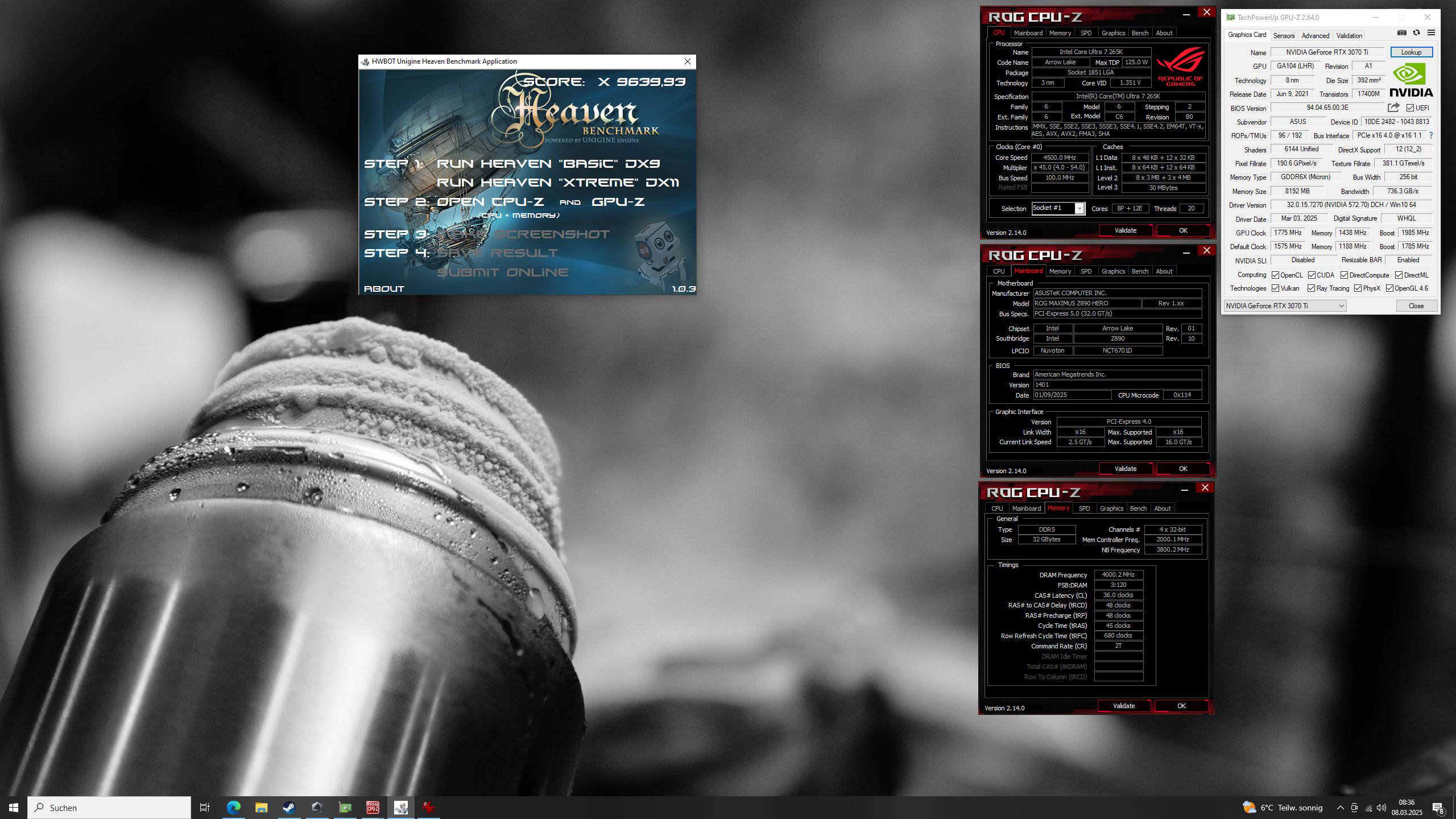Image resolution: width=1456 pixels, height=819 pixels.
Task: Toggle the DirectCompute checkbox
Action: 1344,275
